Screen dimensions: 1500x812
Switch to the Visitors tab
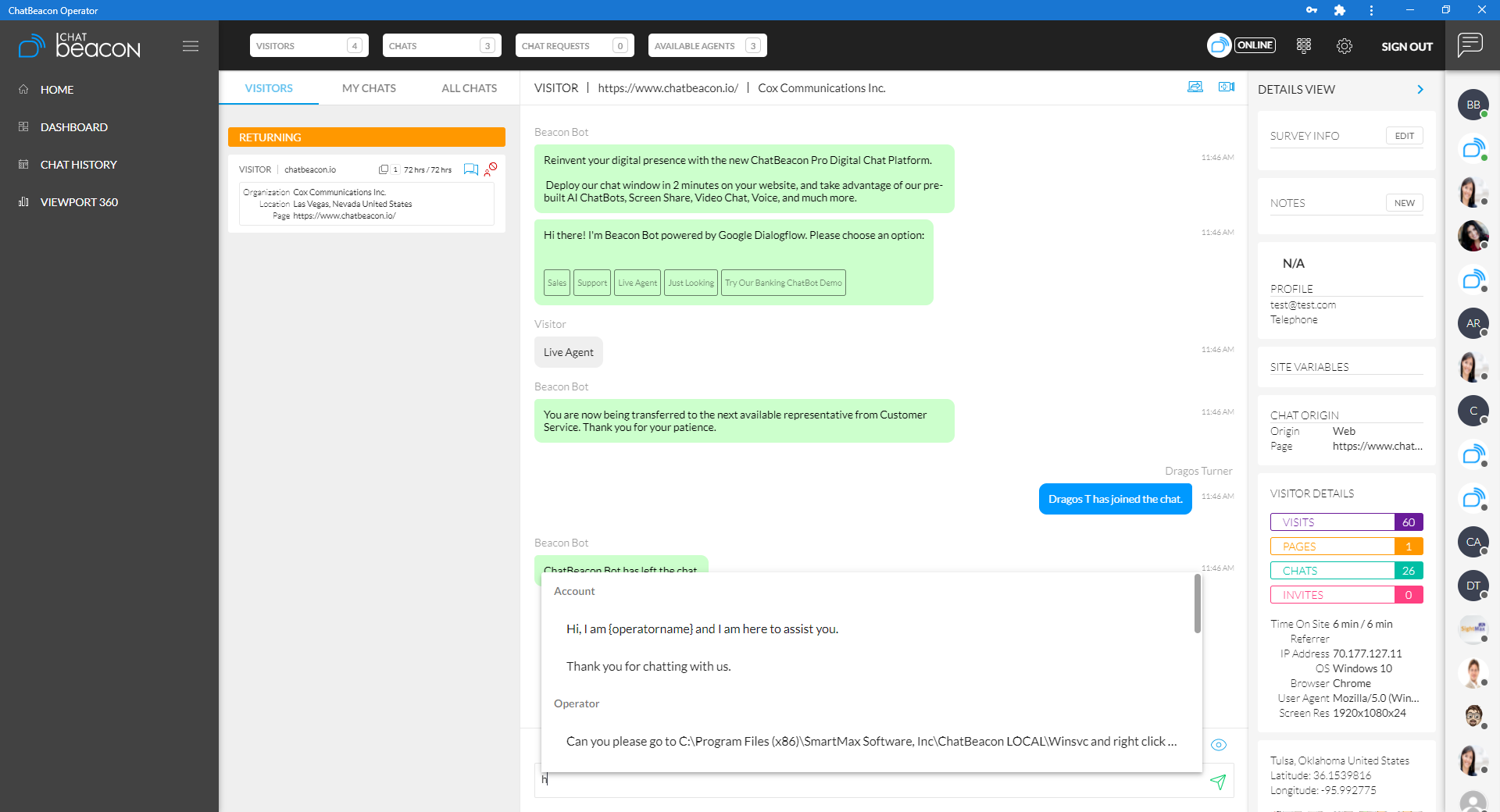click(269, 88)
